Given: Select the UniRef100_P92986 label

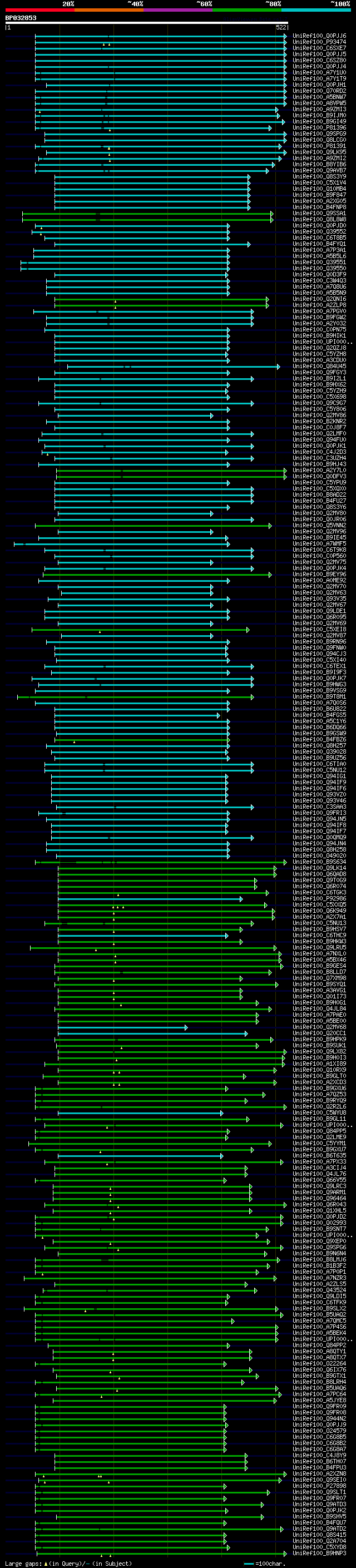Looking at the screenshot, I should coord(319,899).
